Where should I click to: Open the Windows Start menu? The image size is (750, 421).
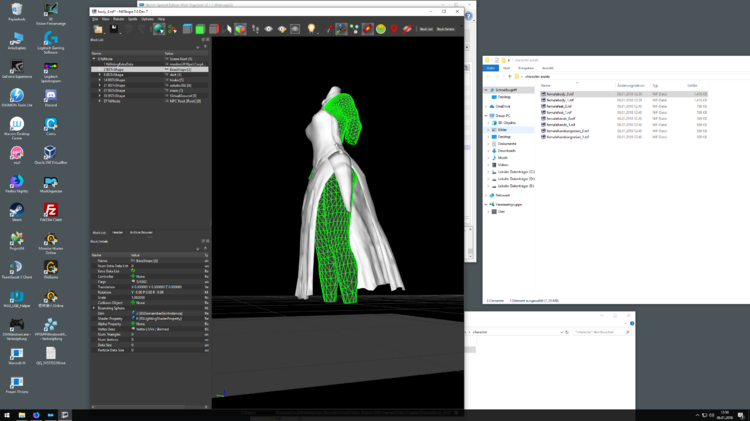click(x=7, y=415)
